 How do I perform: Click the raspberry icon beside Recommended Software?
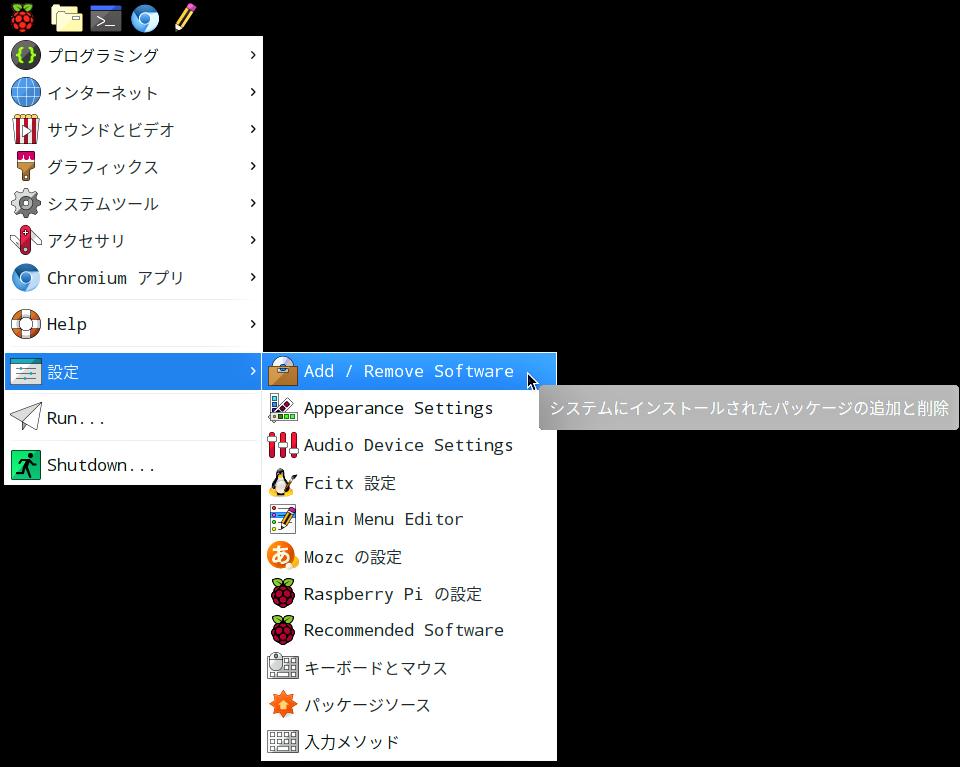pyautogui.click(x=283, y=630)
